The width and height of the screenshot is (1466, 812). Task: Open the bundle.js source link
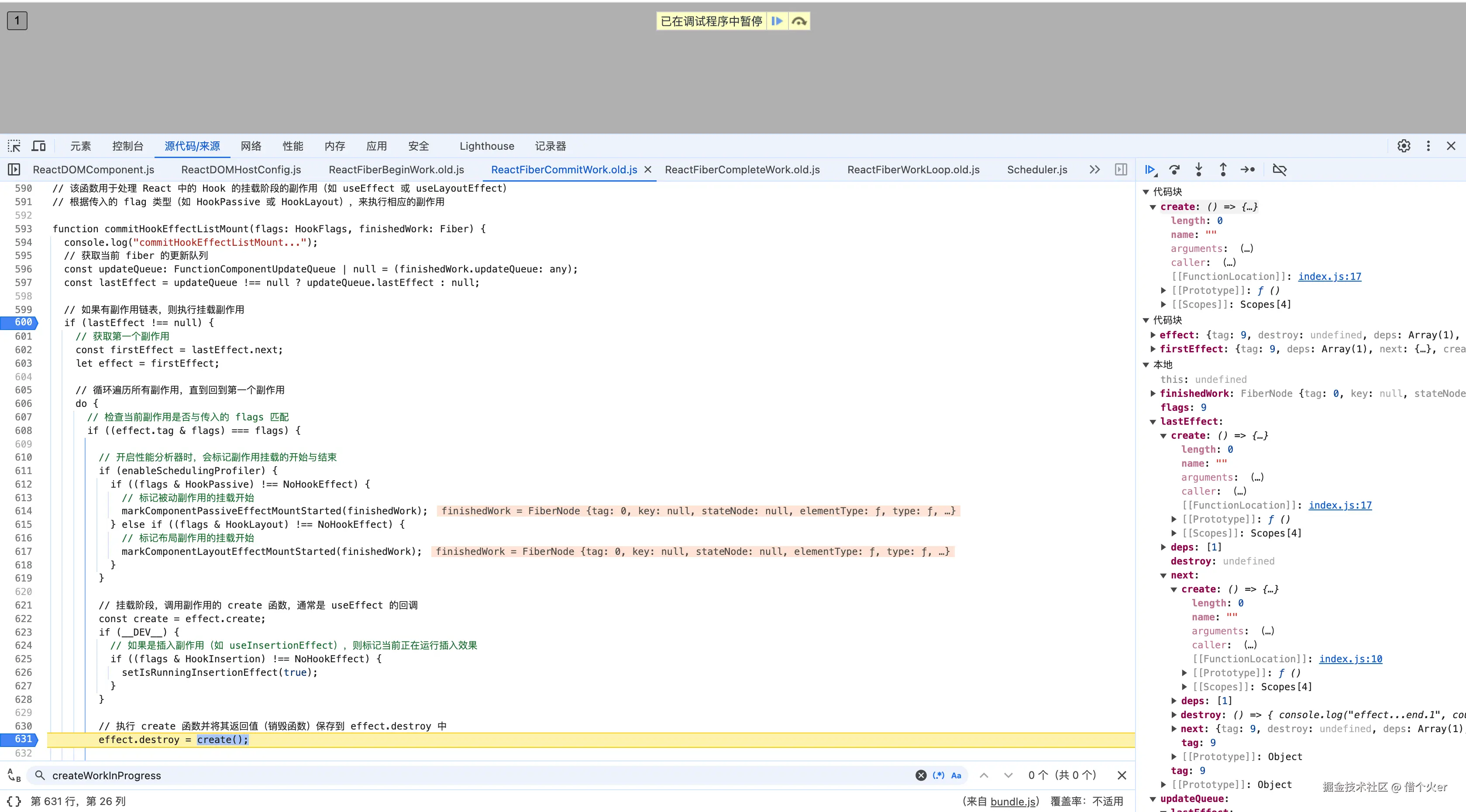[x=1012, y=801]
